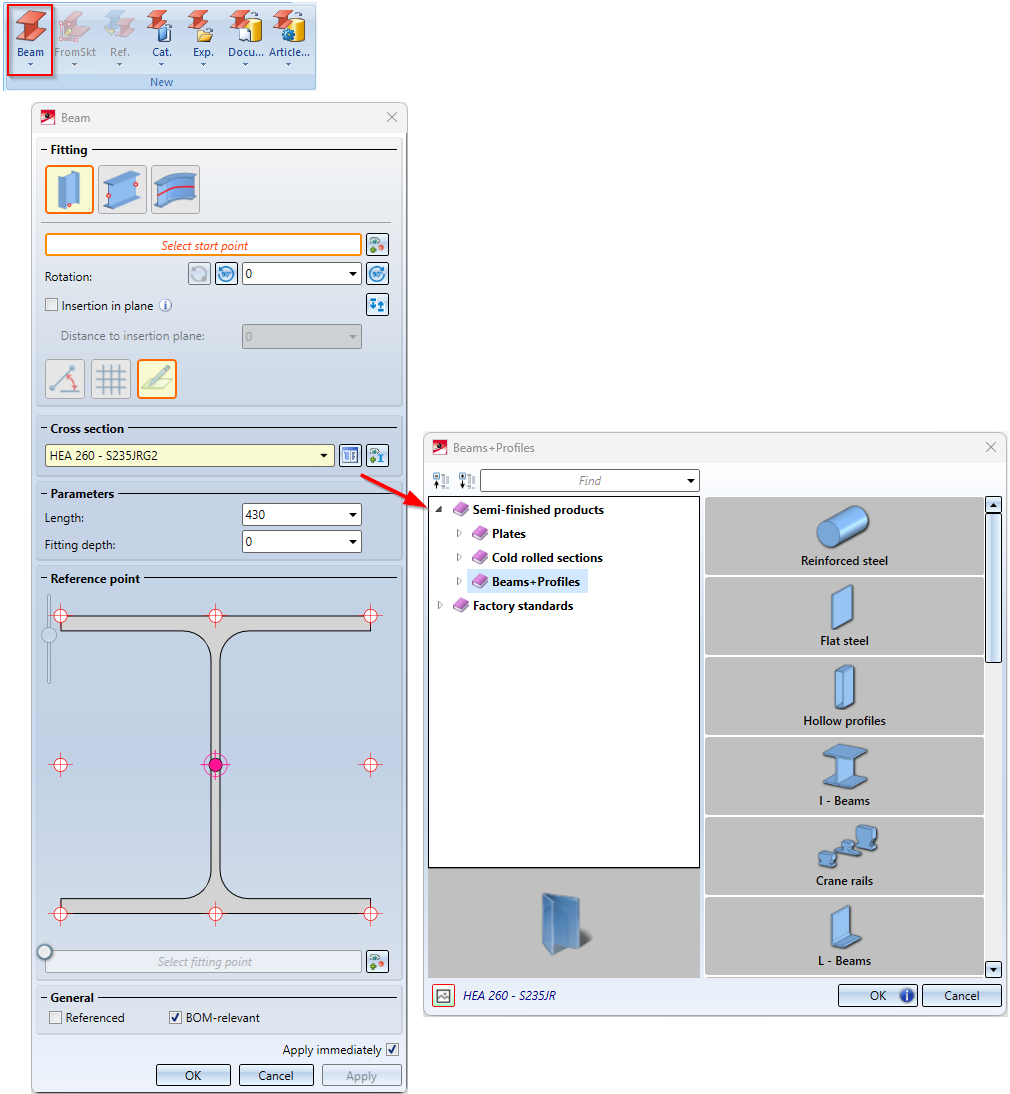Collapse the Semi-finished products node

[x=439, y=510]
